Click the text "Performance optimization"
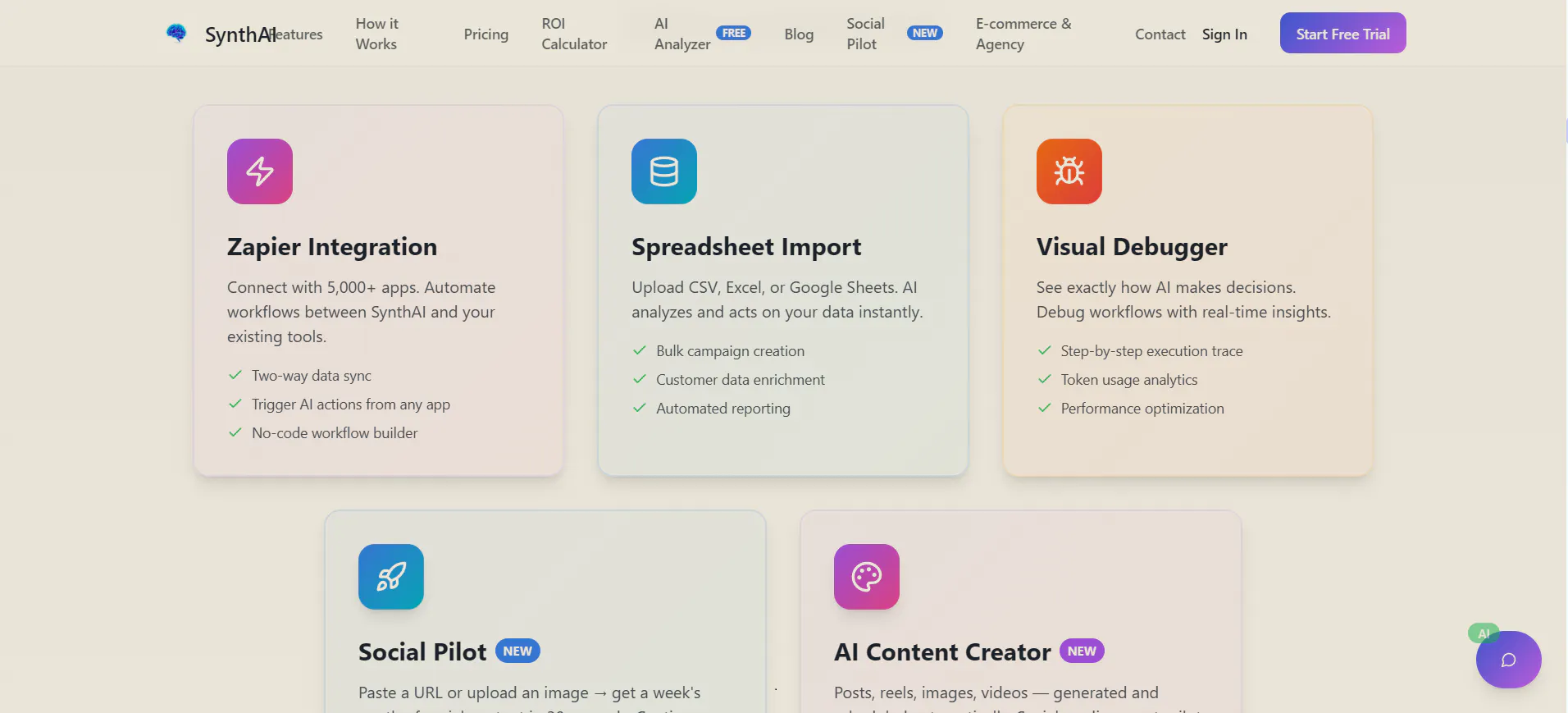1568x713 pixels. click(x=1142, y=409)
